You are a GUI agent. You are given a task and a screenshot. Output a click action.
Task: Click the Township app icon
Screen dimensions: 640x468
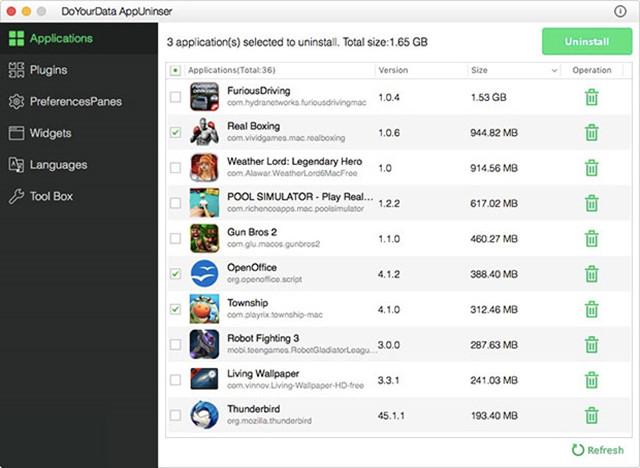(x=204, y=309)
